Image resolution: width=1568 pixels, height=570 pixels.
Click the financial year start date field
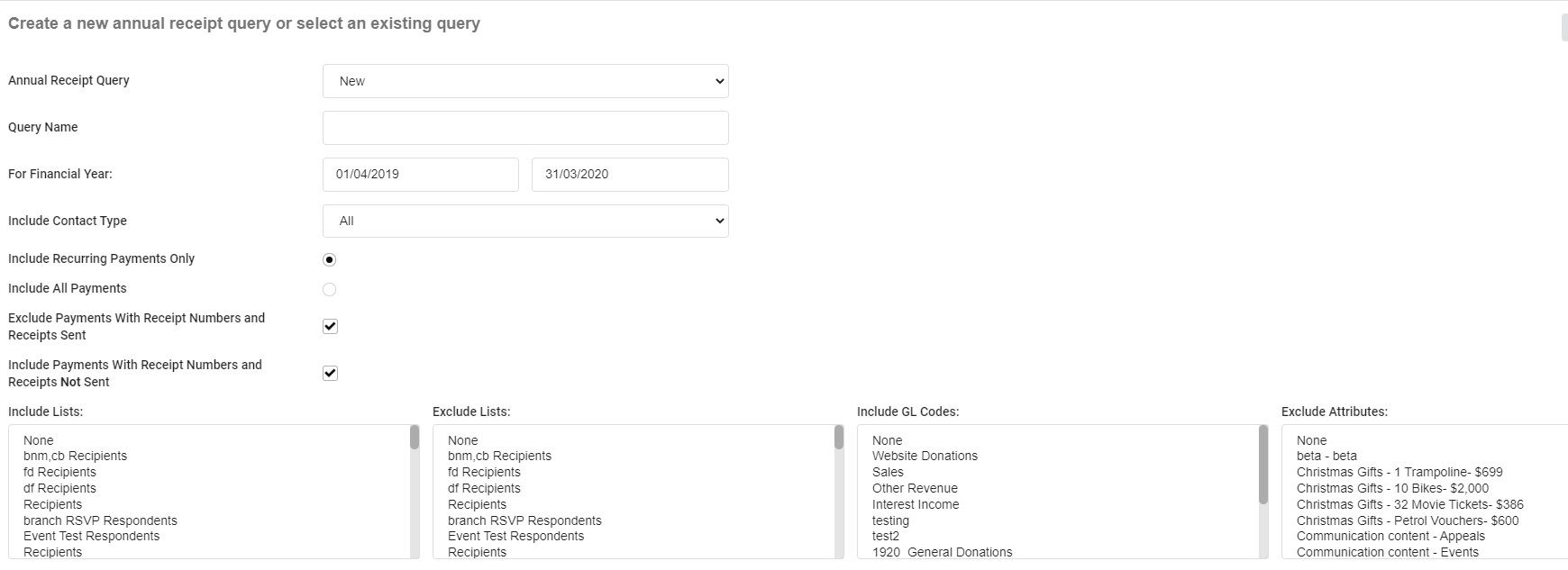(x=420, y=175)
